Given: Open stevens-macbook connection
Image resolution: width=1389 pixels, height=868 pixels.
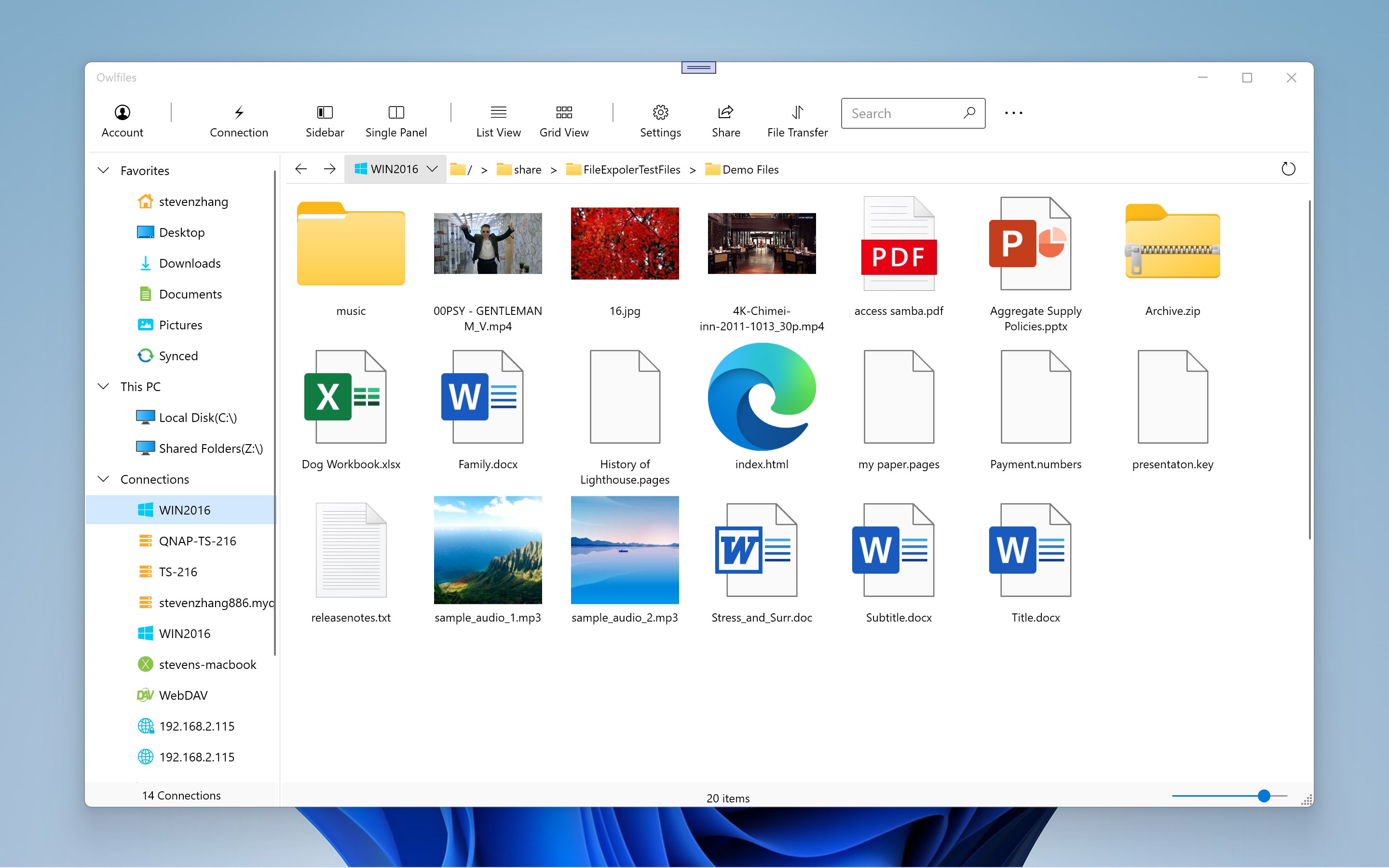Looking at the screenshot, I should pyautogui.click(x=207, y=664).
